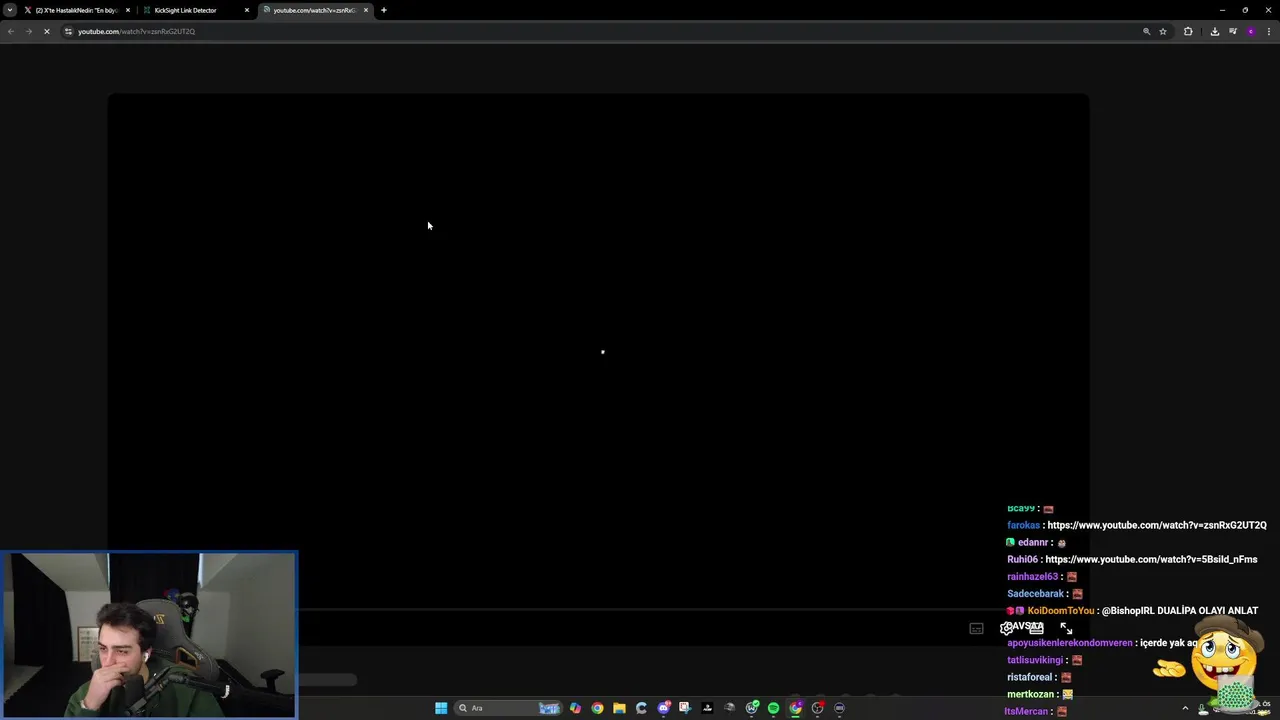Click mertkozan username in chat

[x=1030, y=694]
